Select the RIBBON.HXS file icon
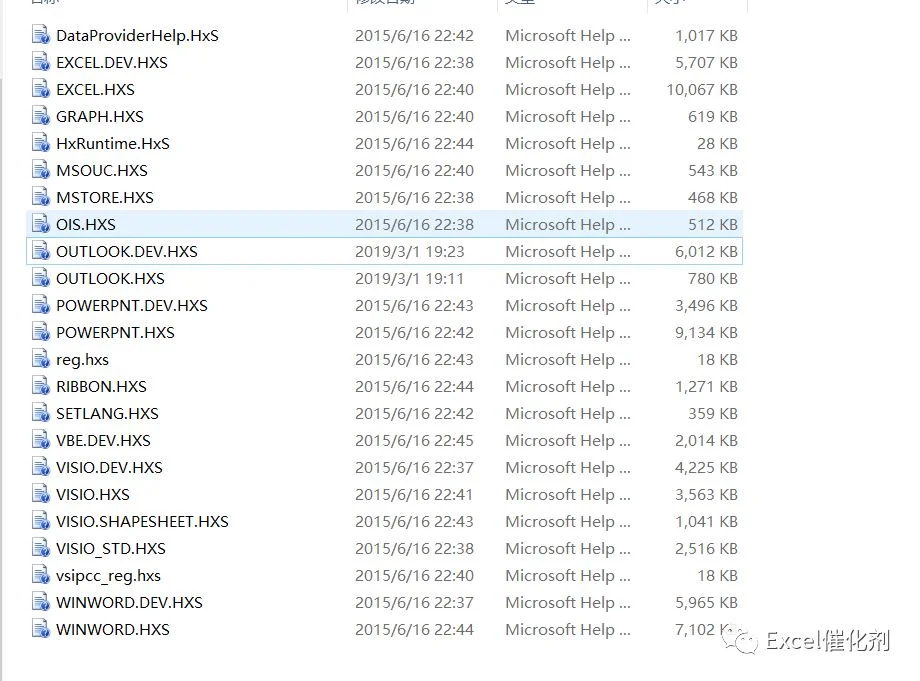 [41, 386]
